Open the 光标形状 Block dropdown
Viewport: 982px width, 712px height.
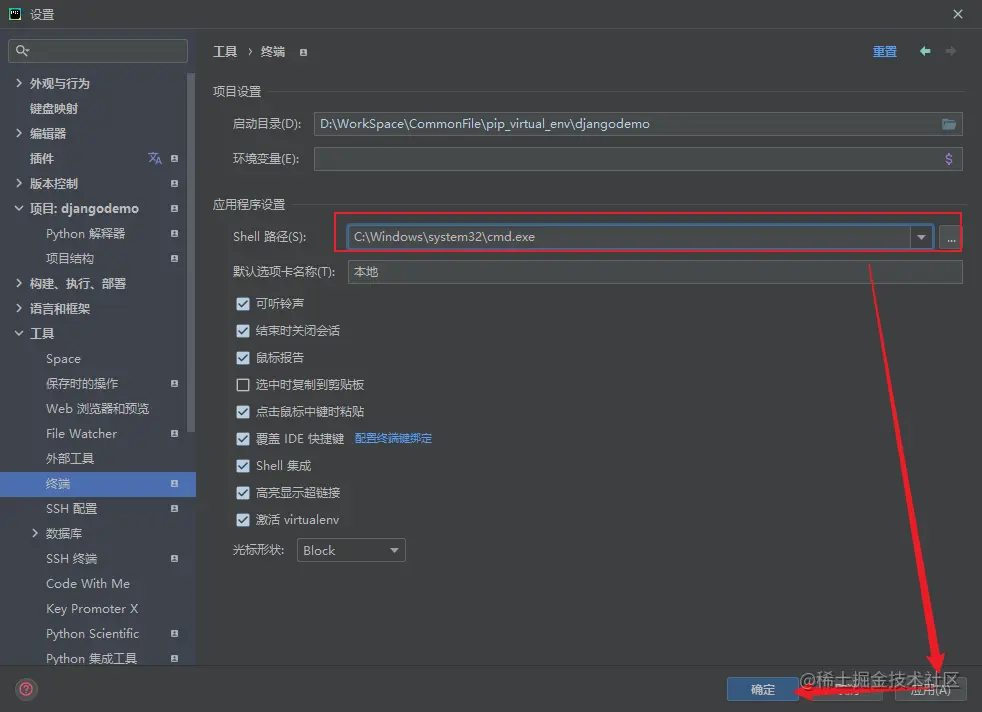351,550
